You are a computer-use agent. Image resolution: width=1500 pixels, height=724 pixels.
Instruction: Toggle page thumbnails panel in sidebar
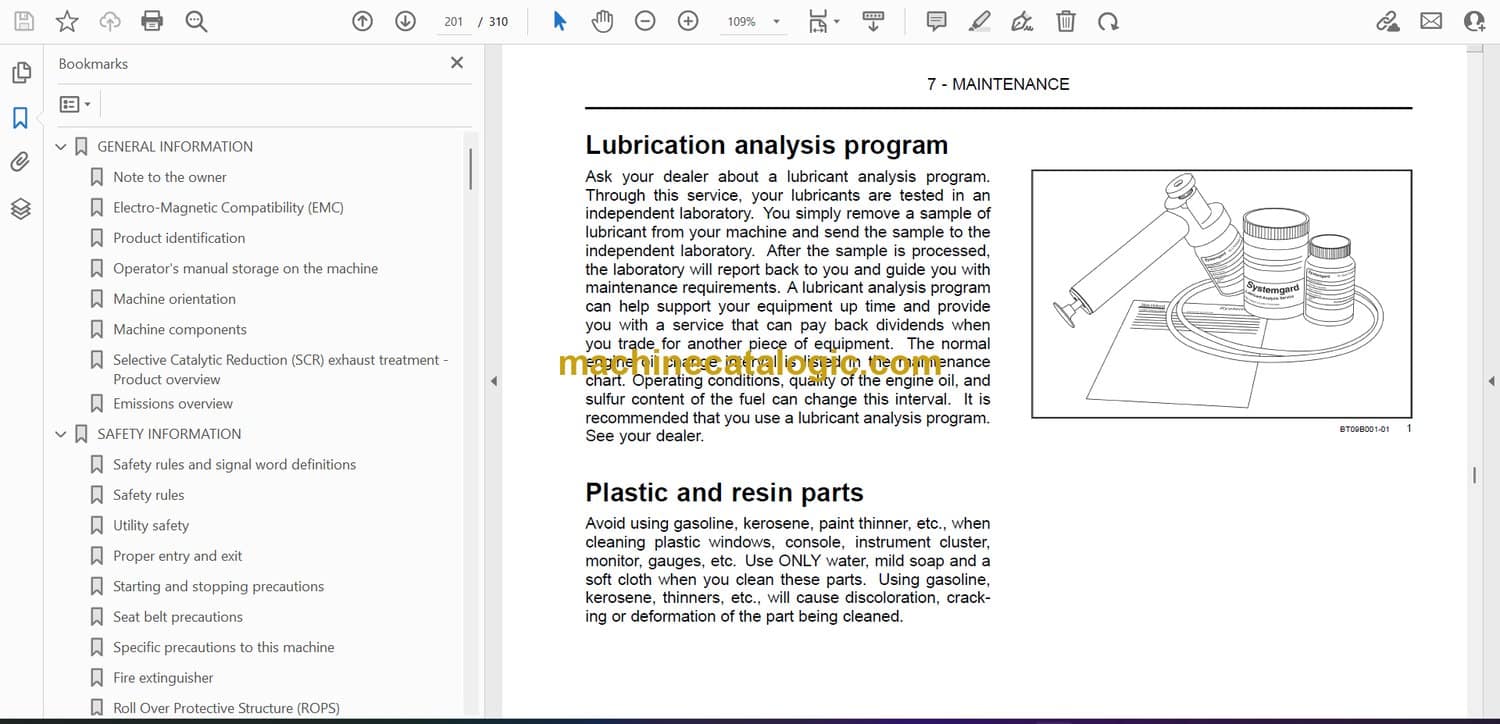pyautogui.click(x=20, y=73)
